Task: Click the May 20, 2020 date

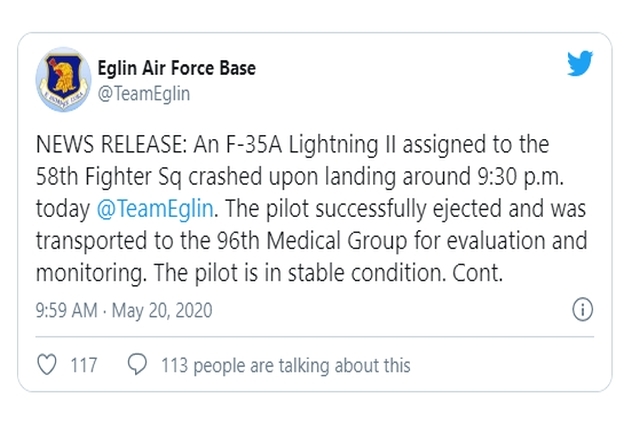Action: 162,310
